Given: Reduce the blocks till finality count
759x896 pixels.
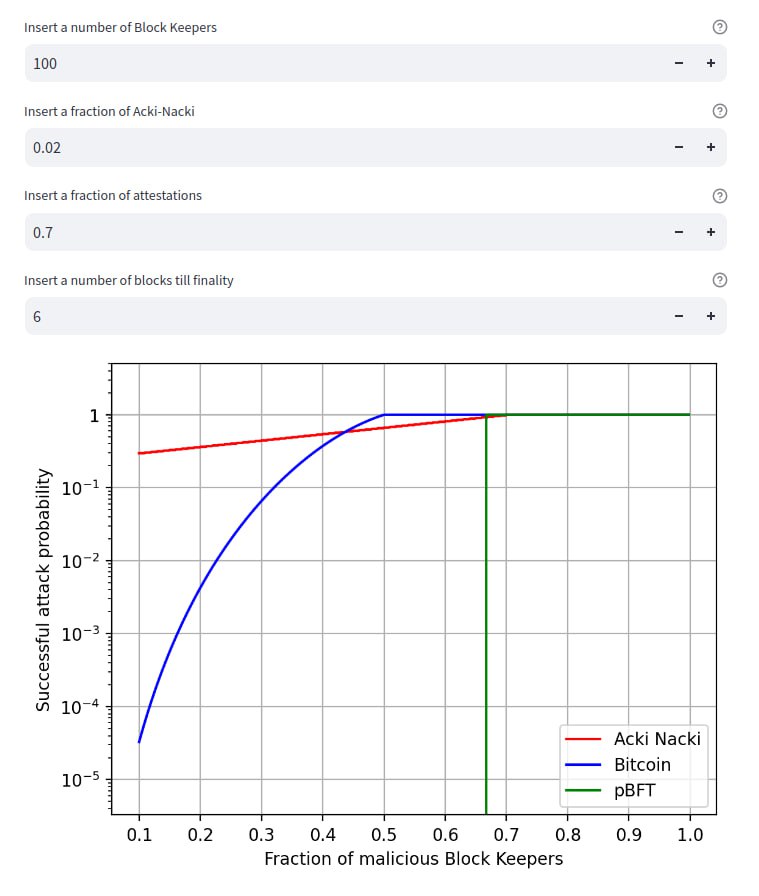Looking at the screenshot, I should [x=678, y=316].
